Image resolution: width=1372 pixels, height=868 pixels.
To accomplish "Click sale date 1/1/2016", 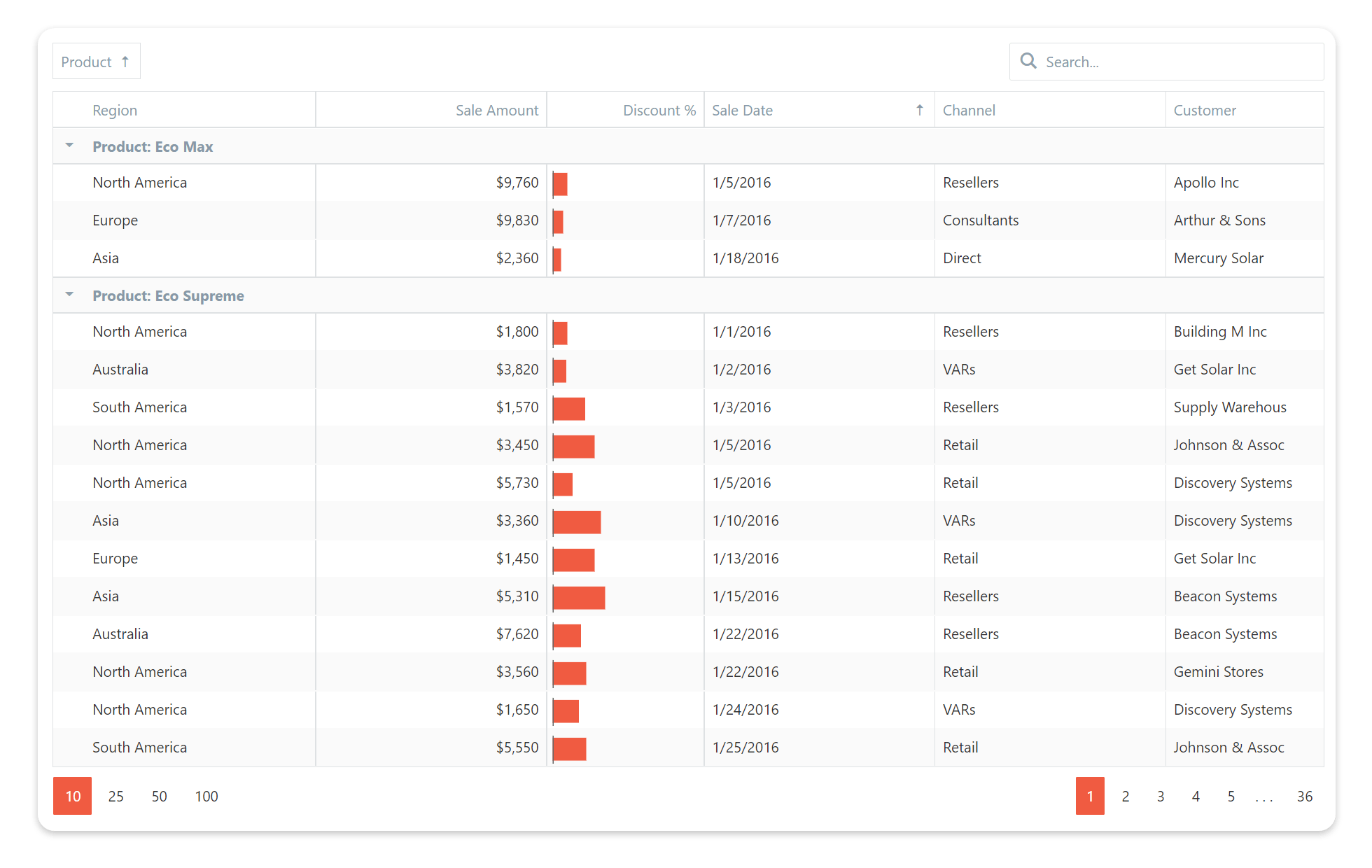I will tap(741, 332).
